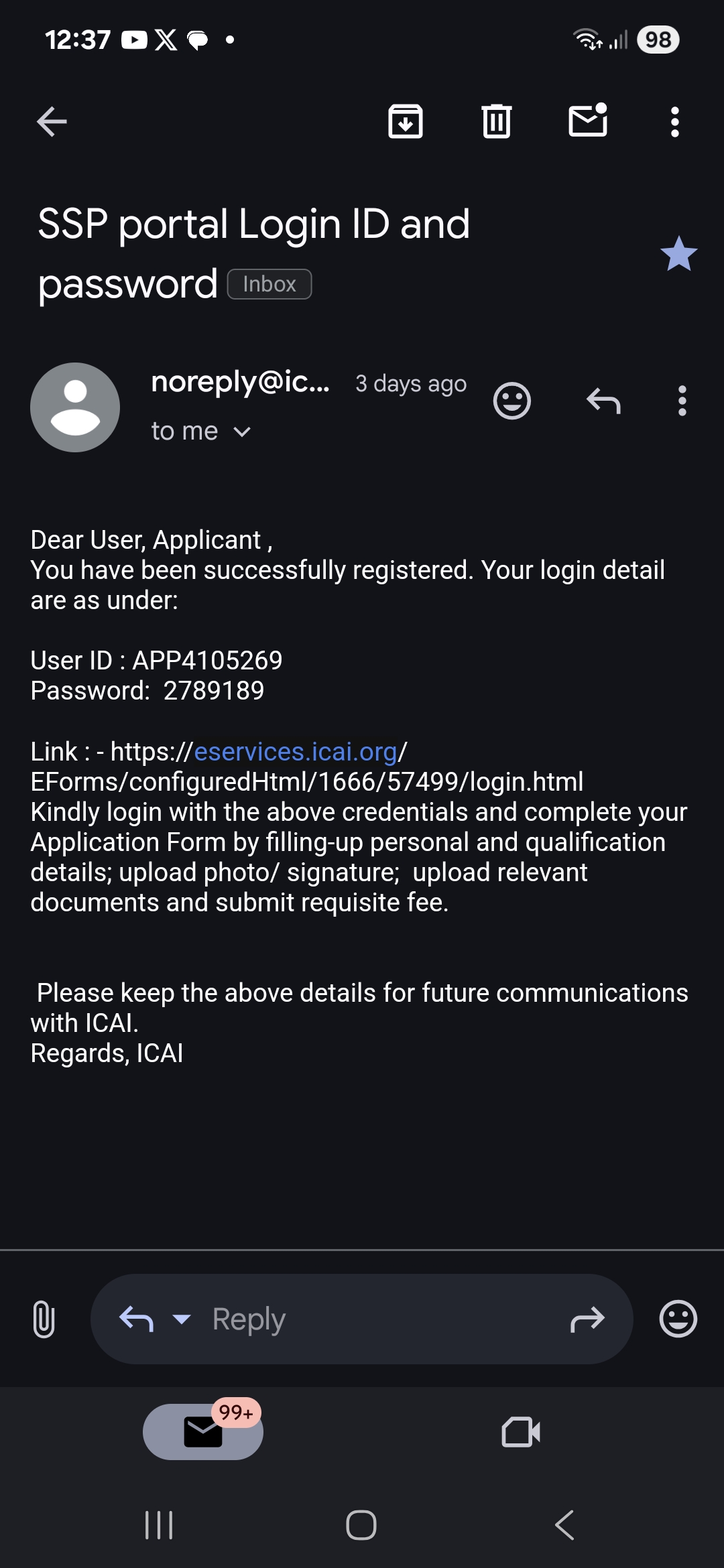Tap the Inbox label chip

pos(269,284)
